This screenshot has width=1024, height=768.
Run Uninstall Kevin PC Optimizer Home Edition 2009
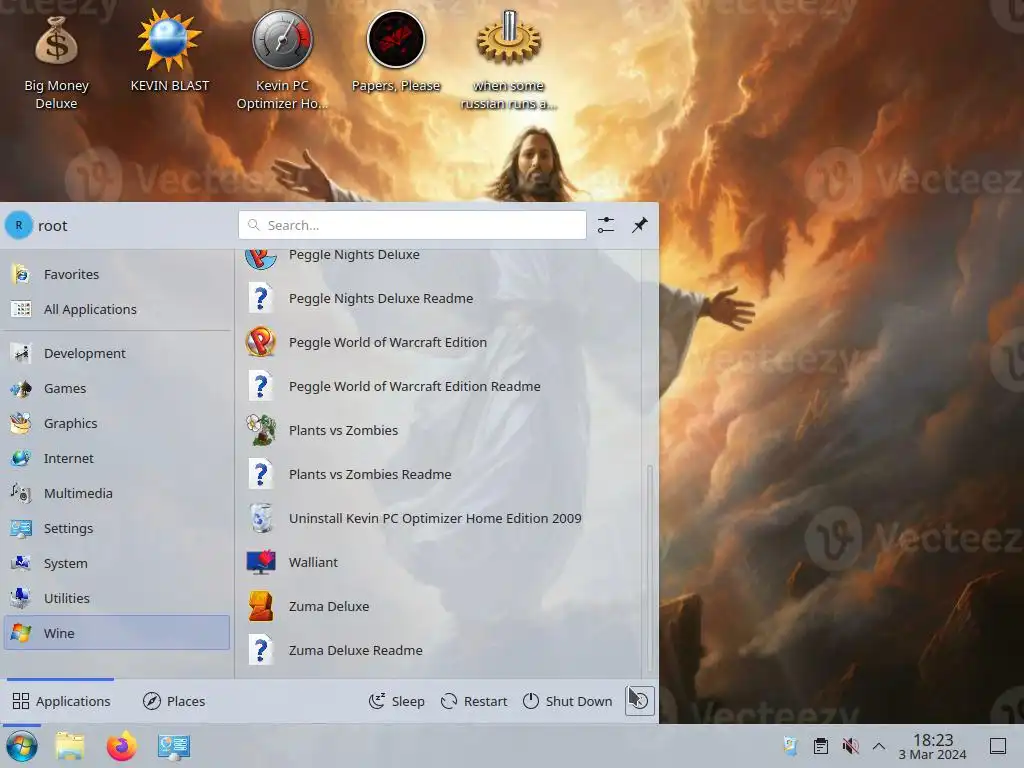(439, 518)
